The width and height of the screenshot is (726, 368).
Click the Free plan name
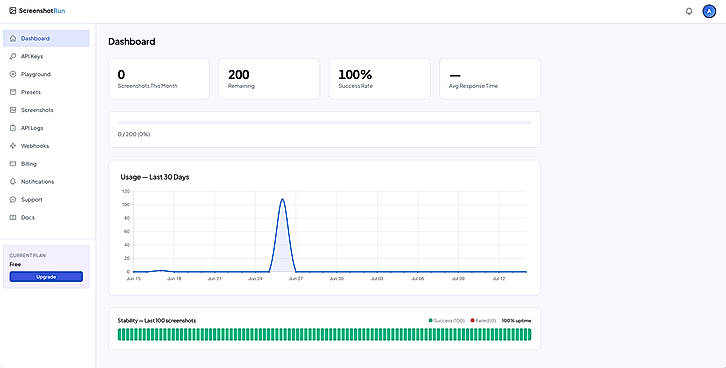(15, 264)
